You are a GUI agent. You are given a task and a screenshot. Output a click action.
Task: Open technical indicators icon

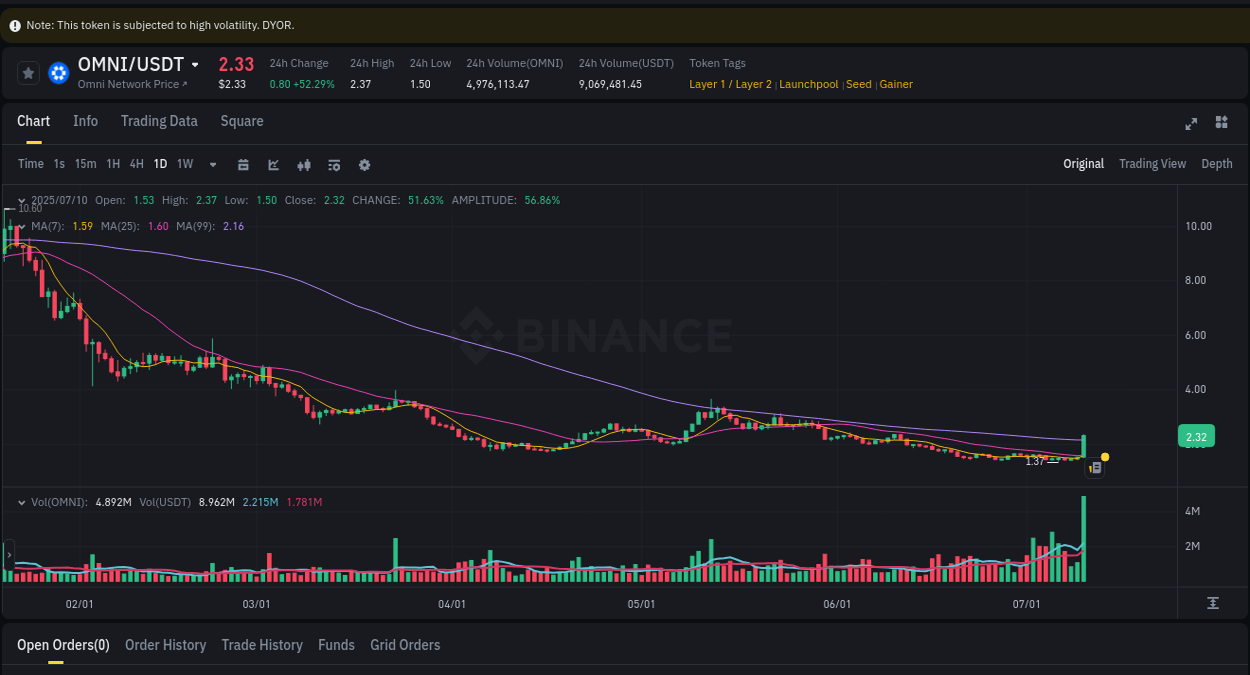pyautogui.click(x=334, y=164)
